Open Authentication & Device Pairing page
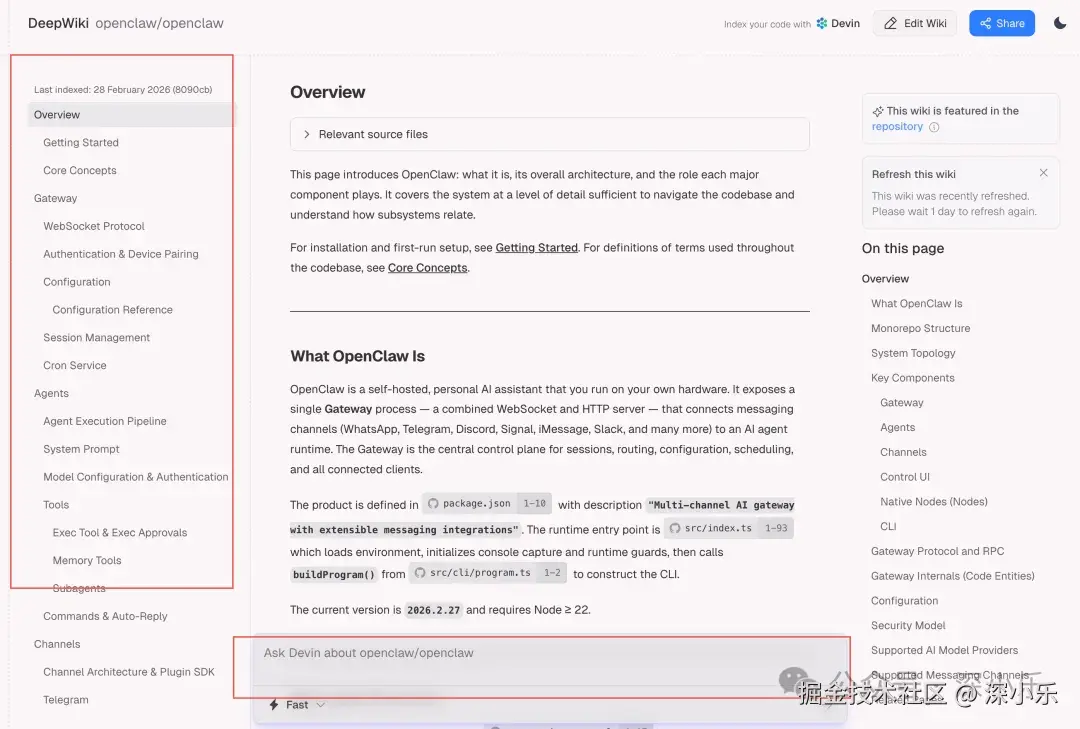The image size is (1080, 729). pyautogui.click(x=121, y=254)
